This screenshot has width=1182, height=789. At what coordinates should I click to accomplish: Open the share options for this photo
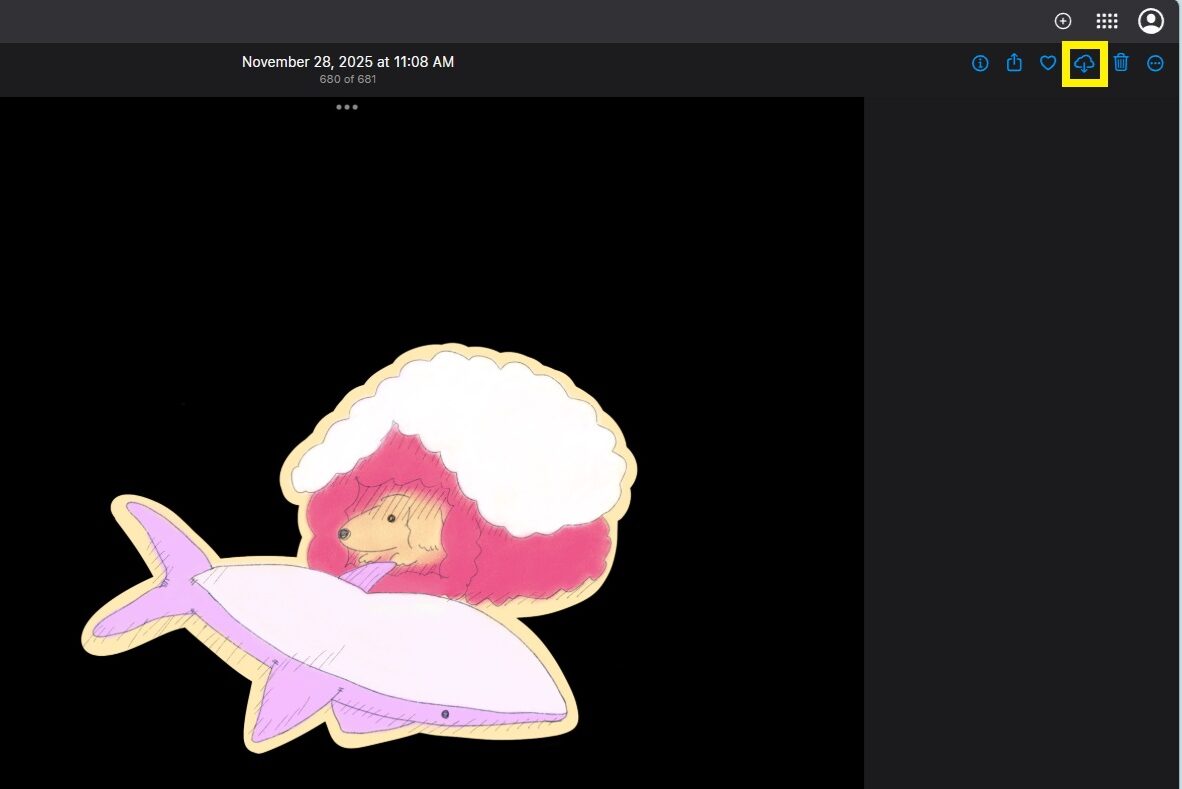click(x=1014, y=63)
